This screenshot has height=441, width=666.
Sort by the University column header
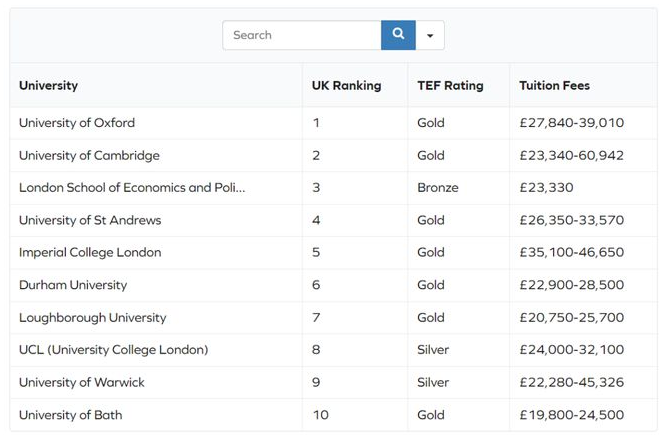pos(48,85)
